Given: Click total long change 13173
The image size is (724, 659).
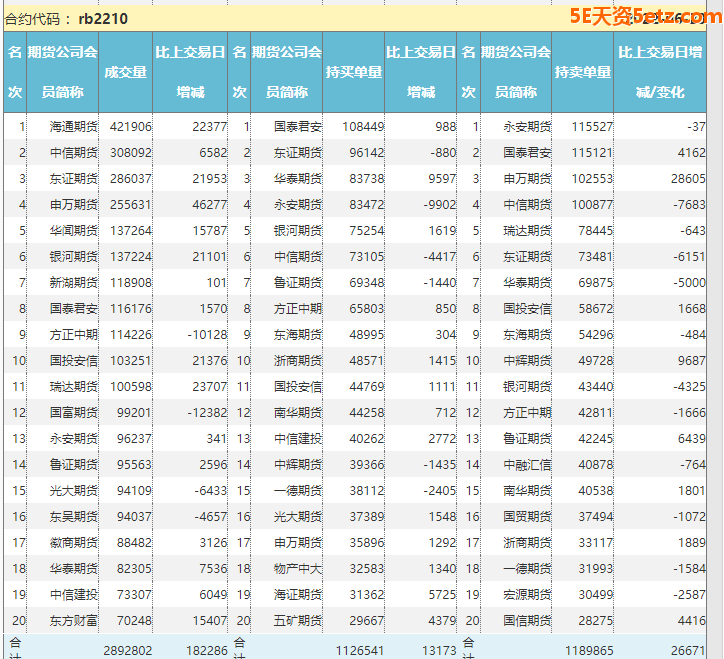Looking at the screenshot, I should pos(439,651).
